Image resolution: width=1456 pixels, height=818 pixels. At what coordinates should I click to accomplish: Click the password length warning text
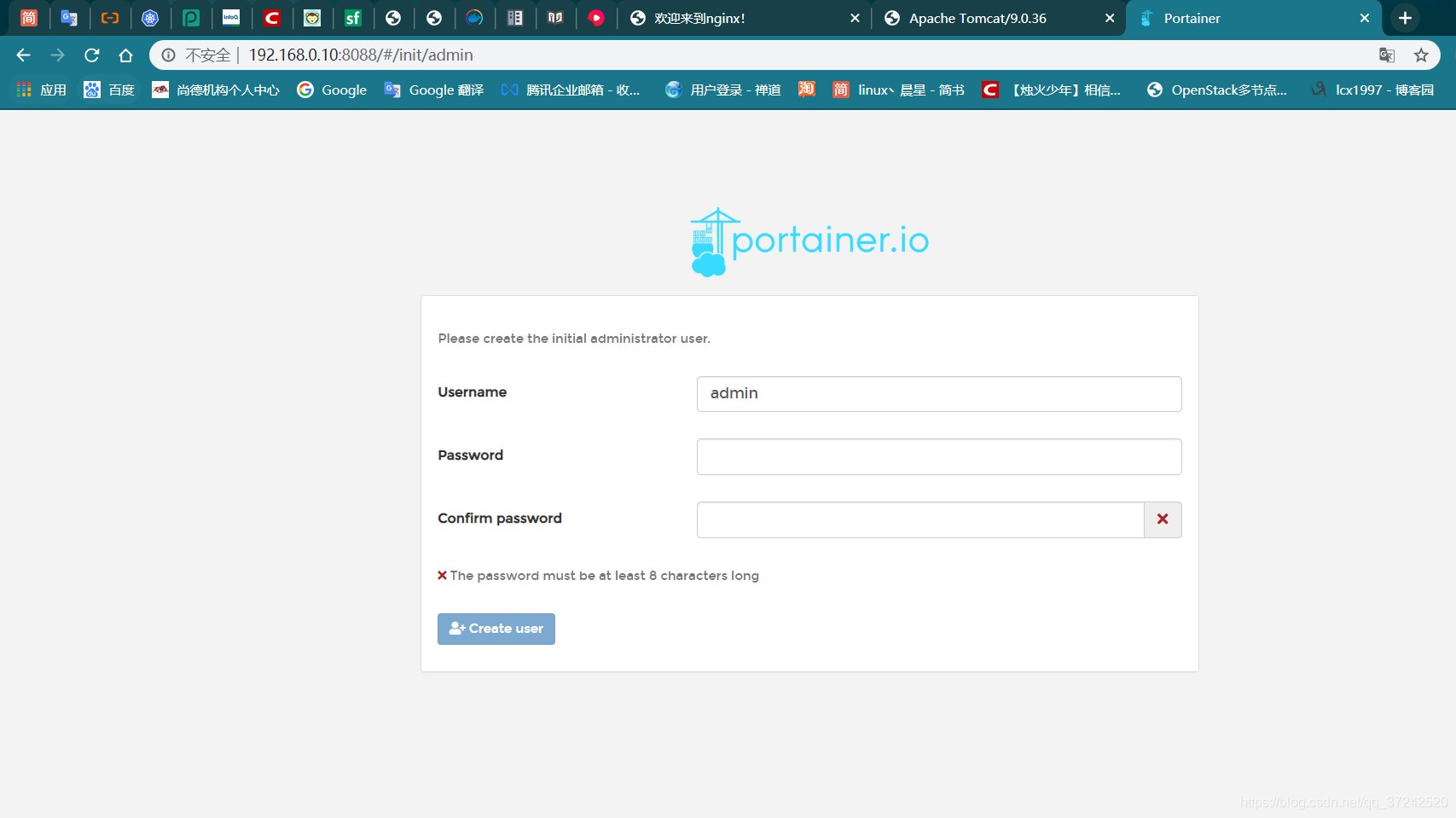coord(604,576)
